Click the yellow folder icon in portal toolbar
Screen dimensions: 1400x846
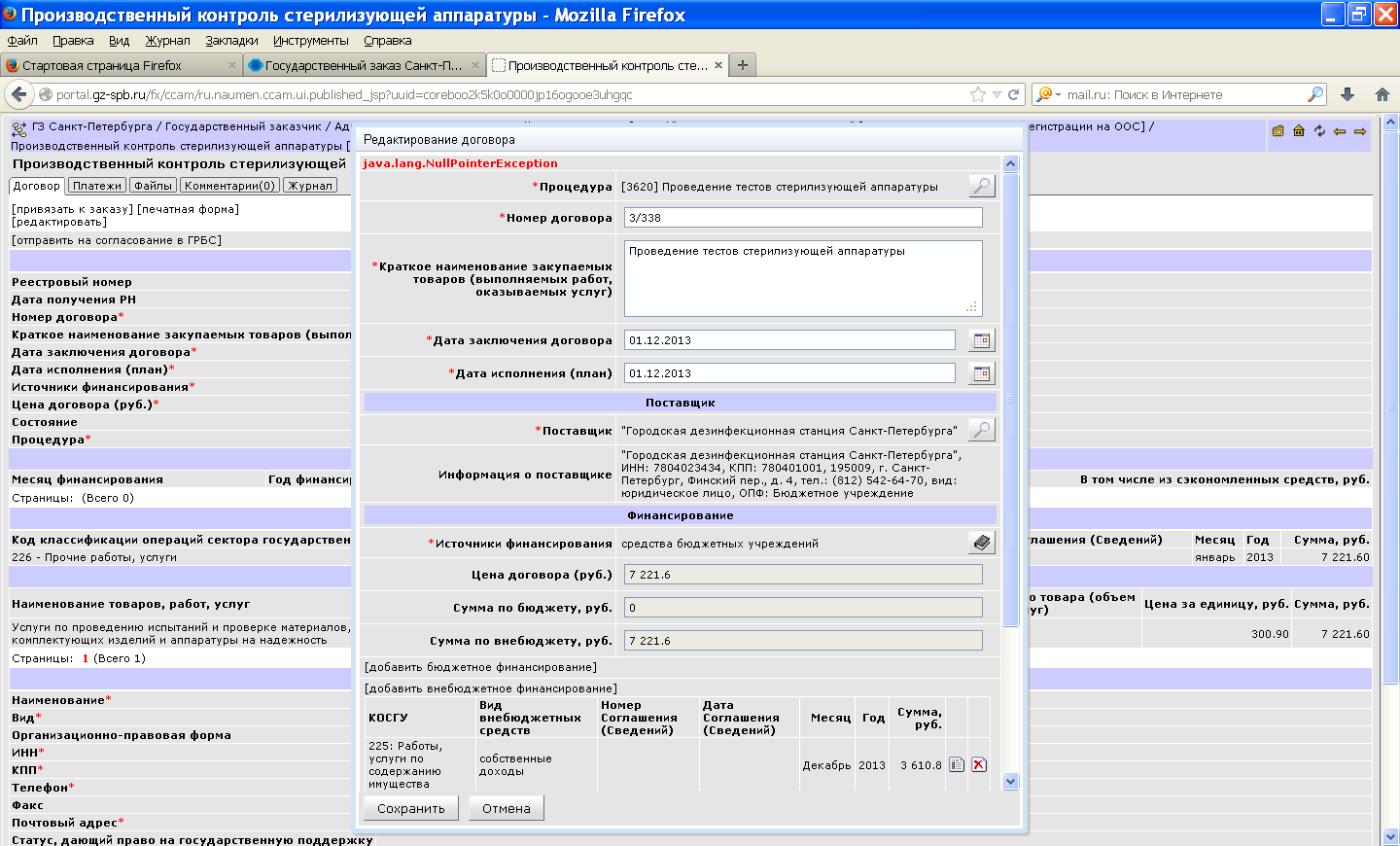click(x=1278, y=131)
